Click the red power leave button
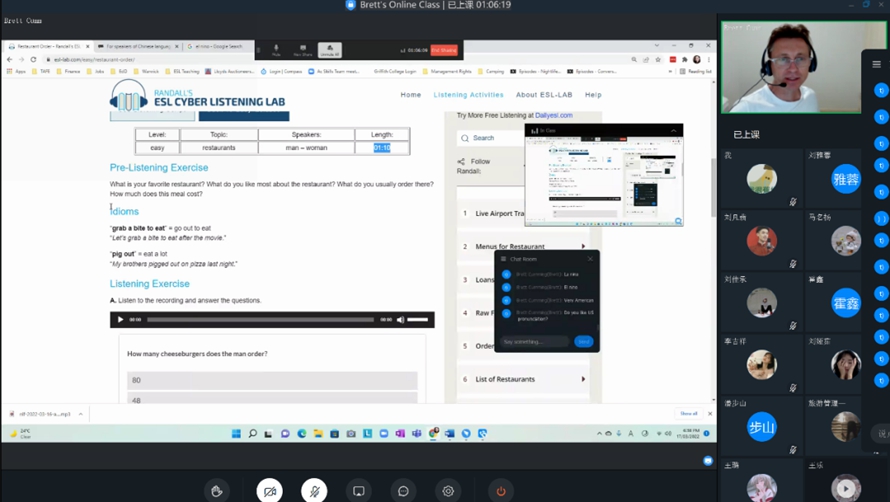Viewport: 890px width, 502px height. coord(501,491)
